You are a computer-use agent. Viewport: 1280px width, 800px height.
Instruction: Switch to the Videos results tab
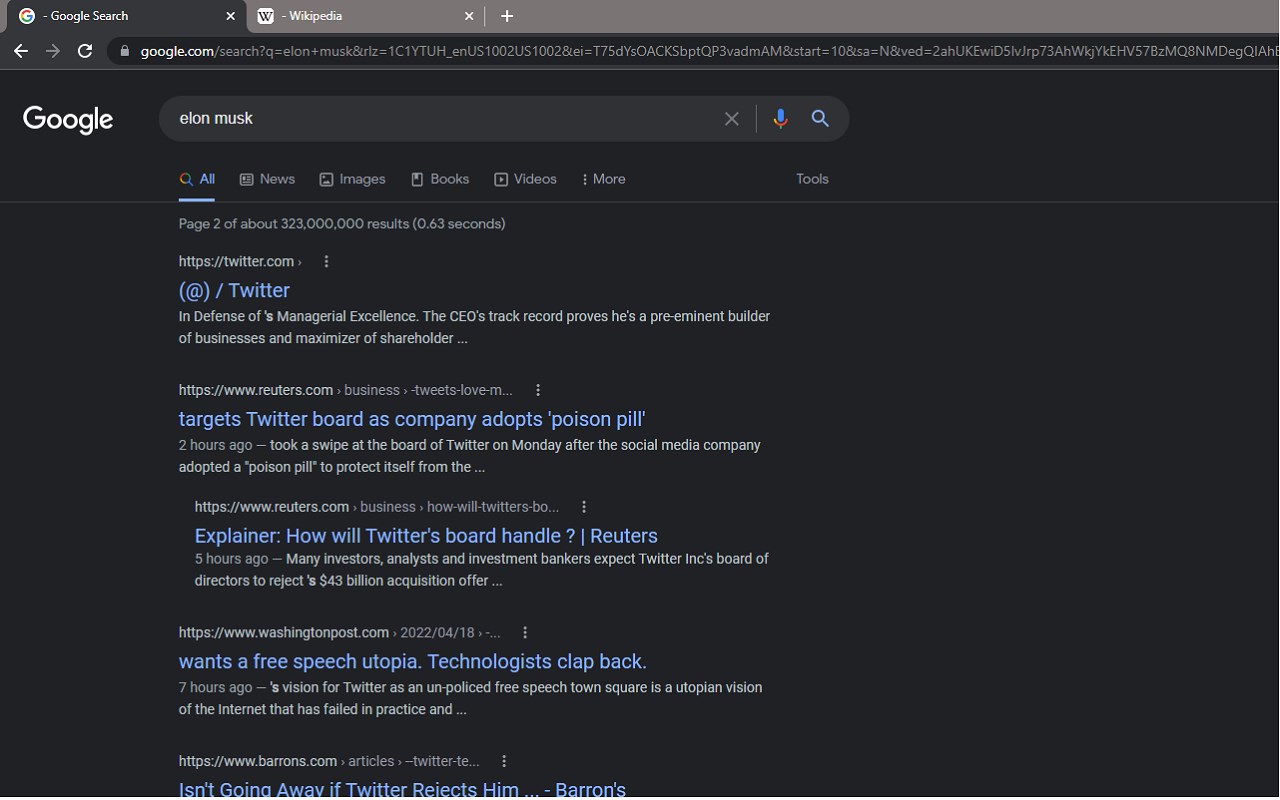tap(525, 180)
